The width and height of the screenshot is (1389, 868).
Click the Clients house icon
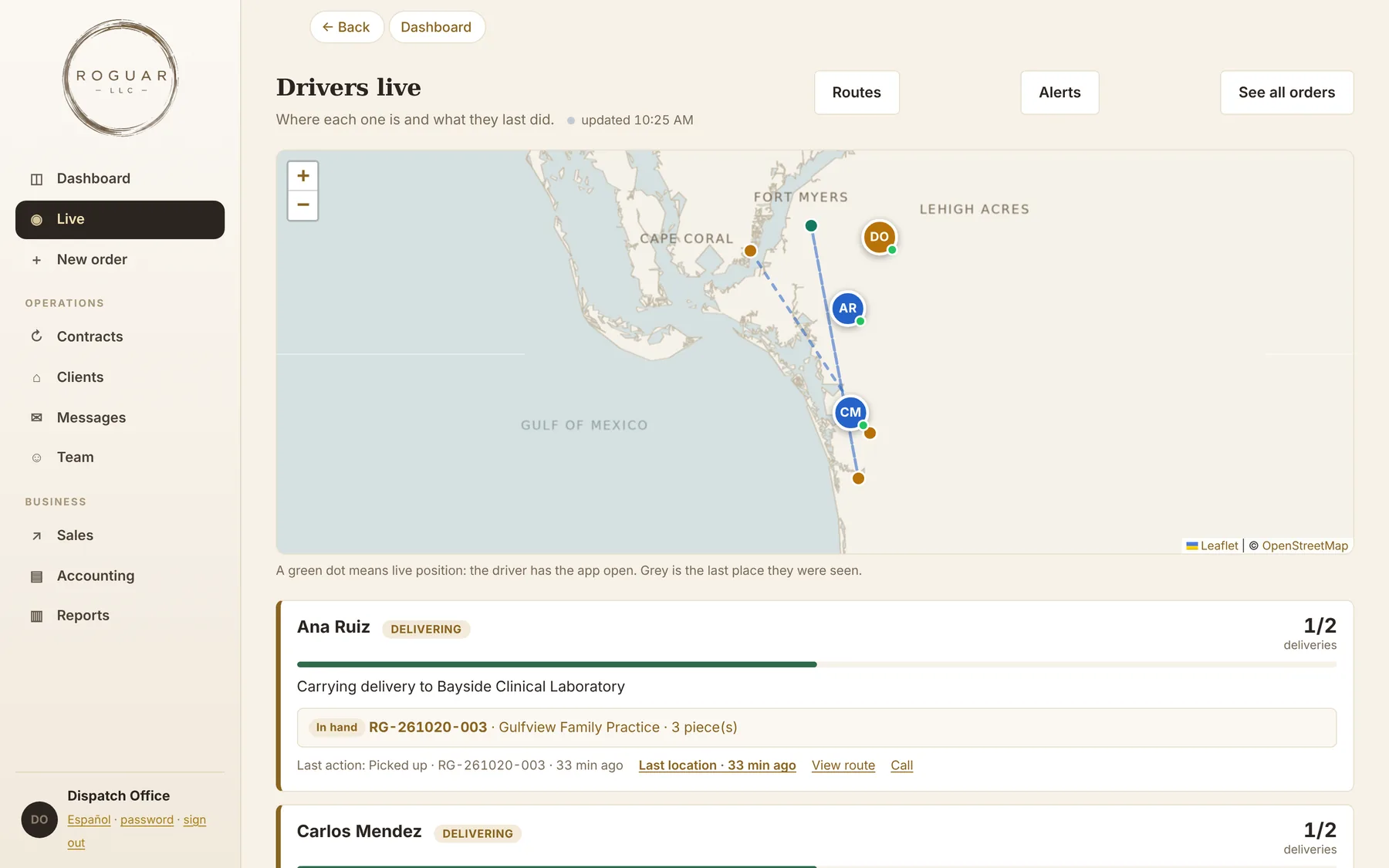(36, 377)
